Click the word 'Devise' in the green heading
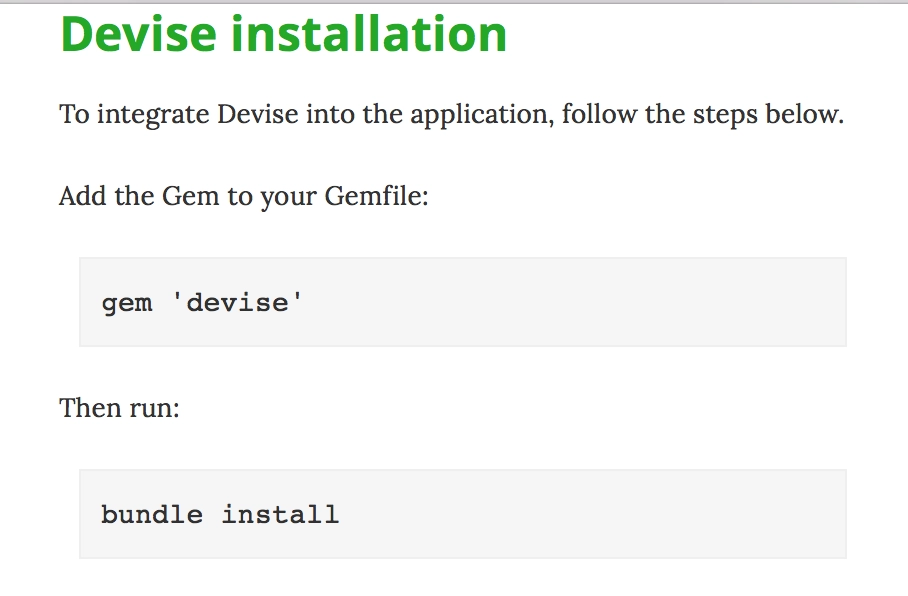This screenshot has width=908, height=596. click(138, 34)
